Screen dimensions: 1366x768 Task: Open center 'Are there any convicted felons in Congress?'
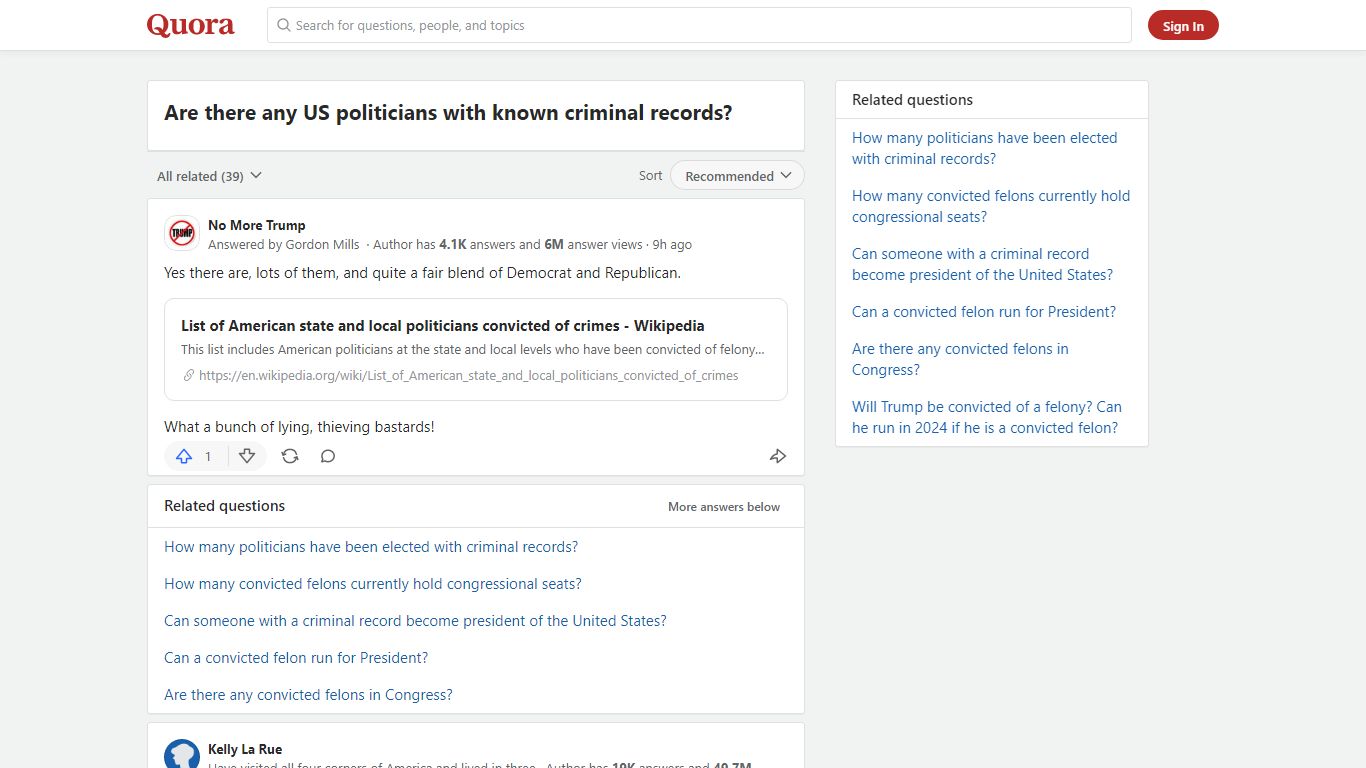click(308, 695)
